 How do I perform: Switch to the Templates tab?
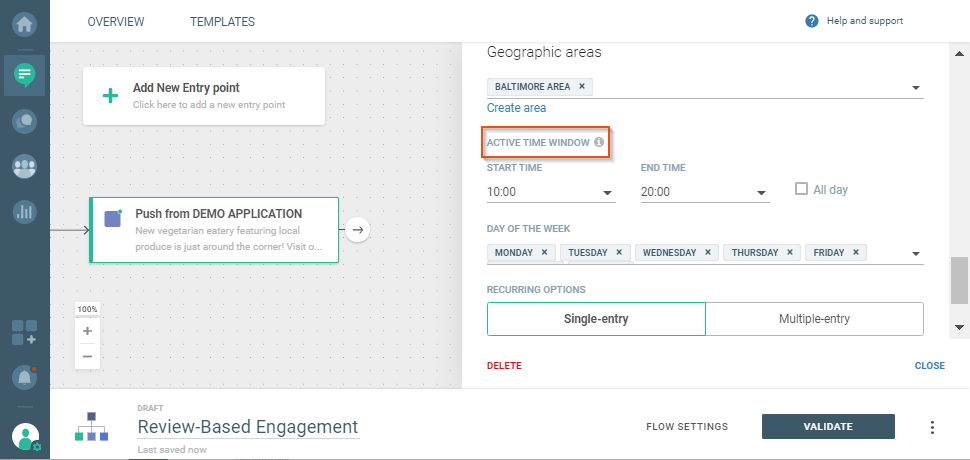[222, 21]
